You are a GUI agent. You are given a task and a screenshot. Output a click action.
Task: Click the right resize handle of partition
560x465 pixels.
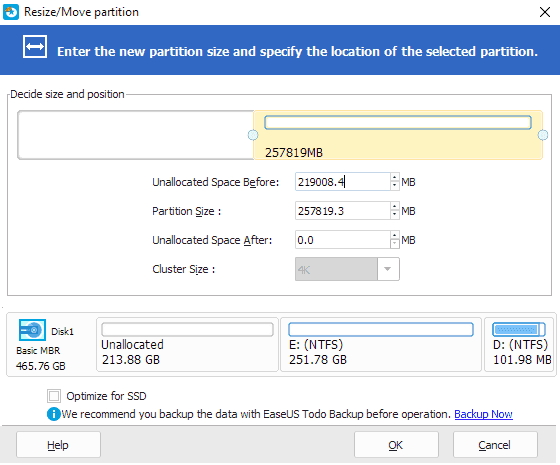(x=543, y=135)
